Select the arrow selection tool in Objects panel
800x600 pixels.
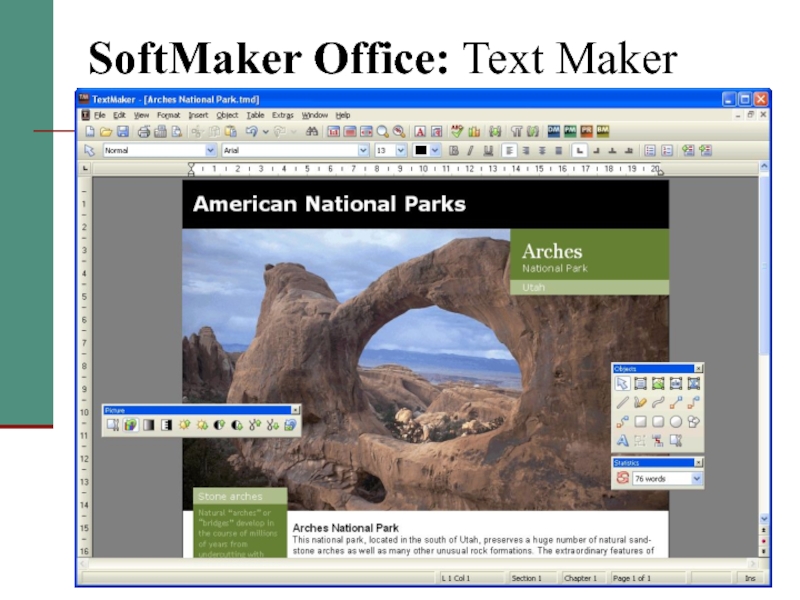point(622,383)
